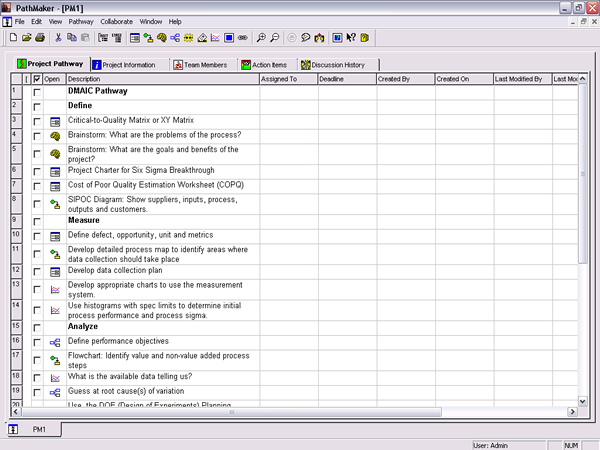Select the Project Pathway tab
Image resolution: width=600 pixels, height=450 pixels.
point(52,64)
